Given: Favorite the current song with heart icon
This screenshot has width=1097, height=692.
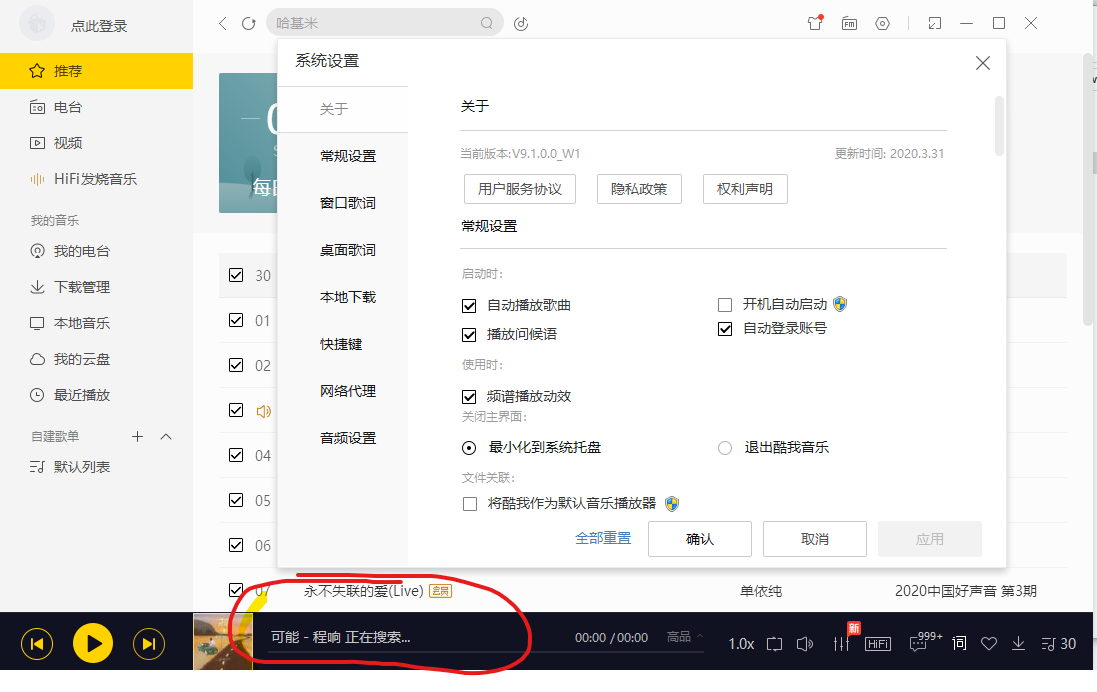Looking at the screenshot, I should click(x=989, y=644).
